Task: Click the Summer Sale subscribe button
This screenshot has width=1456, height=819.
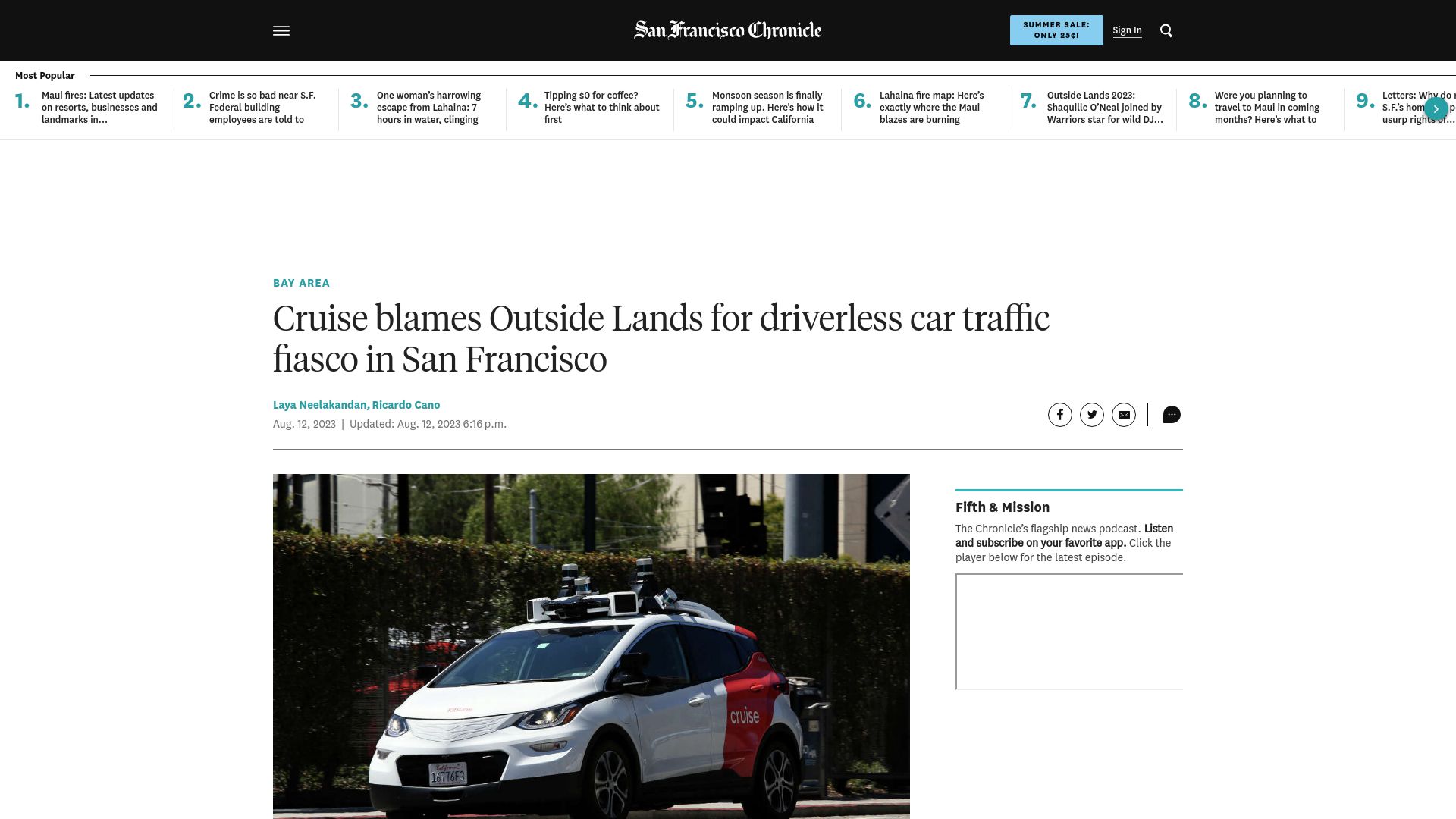Action: click(1056, 30)
